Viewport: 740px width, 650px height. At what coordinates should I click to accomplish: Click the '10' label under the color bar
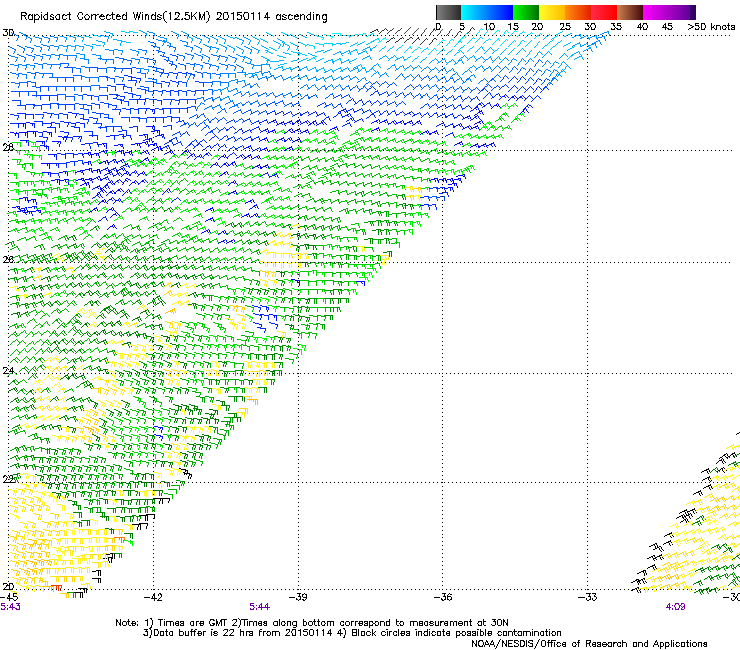click(x=489, y=27)
